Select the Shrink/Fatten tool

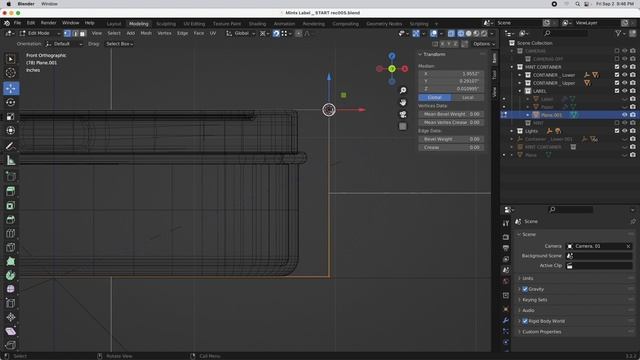[11, 317]
